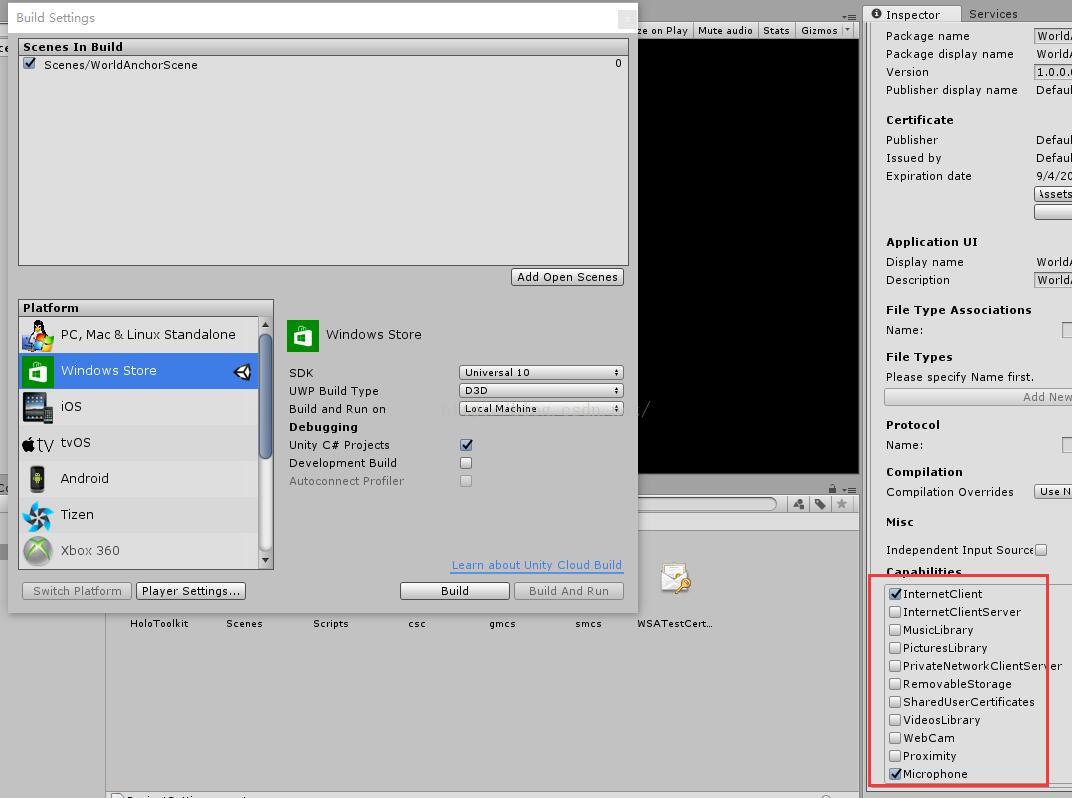Click the Xbox 360 platform icon
Screen dimensions: 1072x798
38,551
